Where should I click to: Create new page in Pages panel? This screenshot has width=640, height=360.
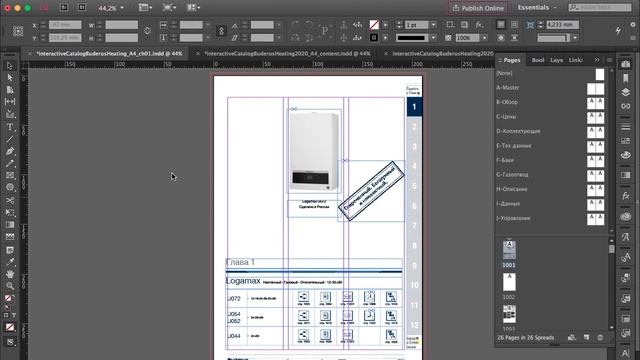(587, 338)
